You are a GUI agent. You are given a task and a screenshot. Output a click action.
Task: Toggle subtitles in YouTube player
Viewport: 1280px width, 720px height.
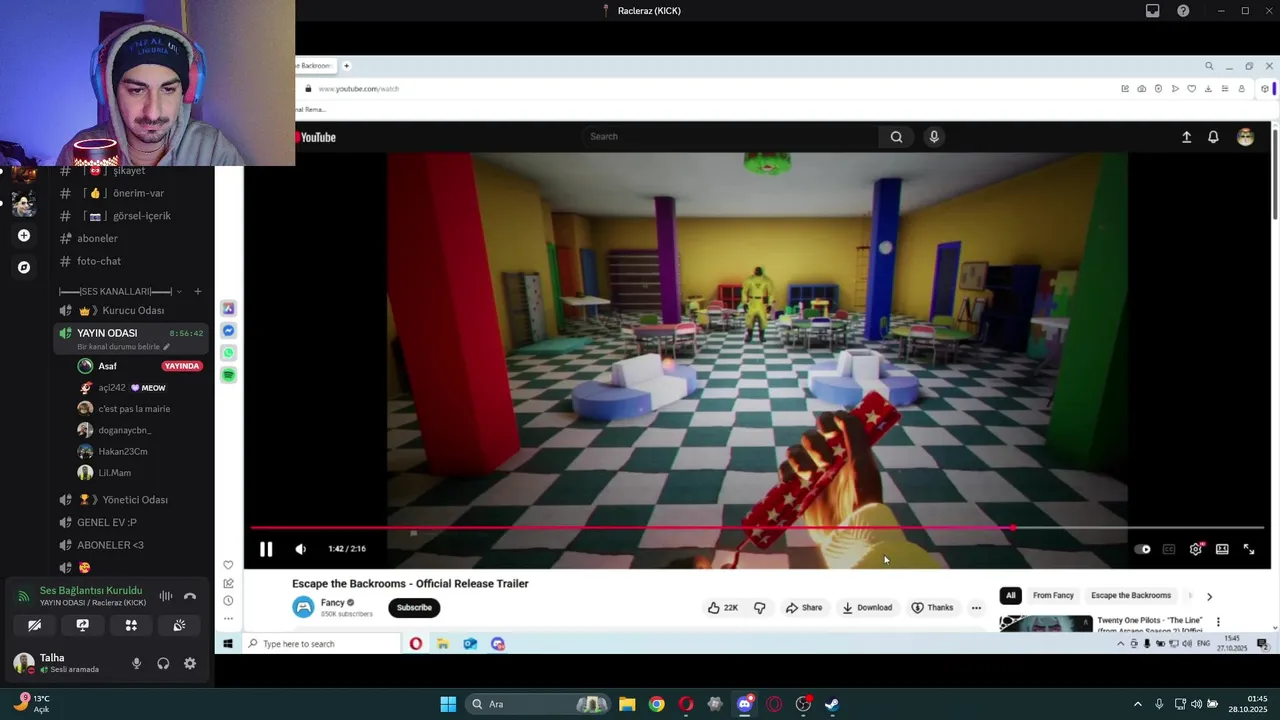coord(1169,549)
